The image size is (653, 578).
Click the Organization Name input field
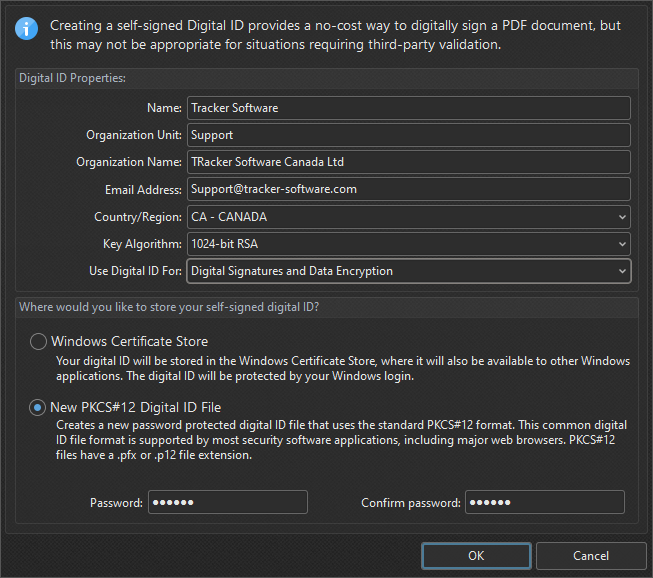coord(409,162)
